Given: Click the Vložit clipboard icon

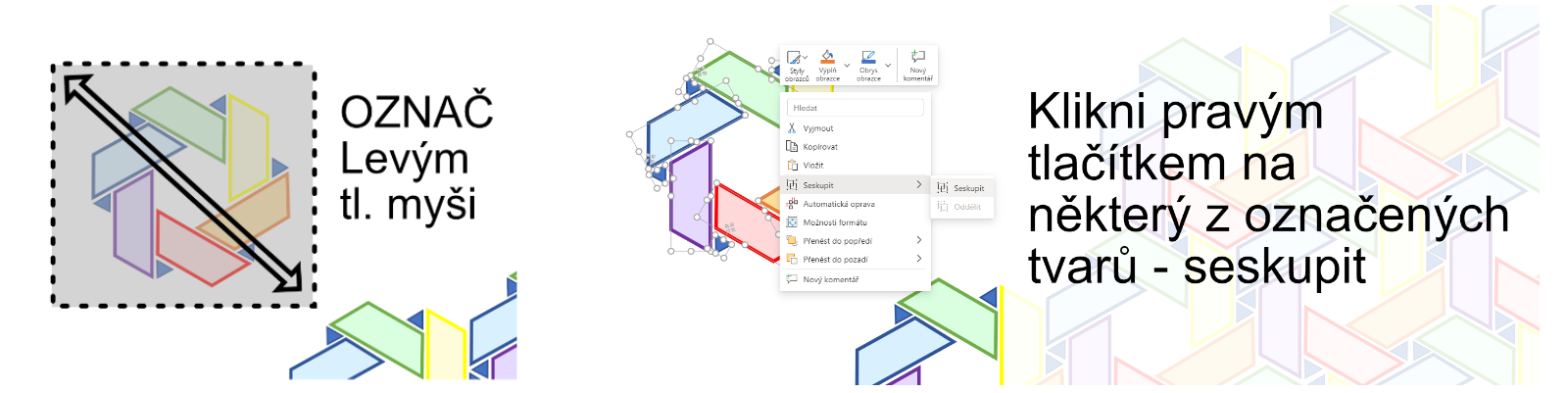Looking at the screenshot, I should click(793, 166).
